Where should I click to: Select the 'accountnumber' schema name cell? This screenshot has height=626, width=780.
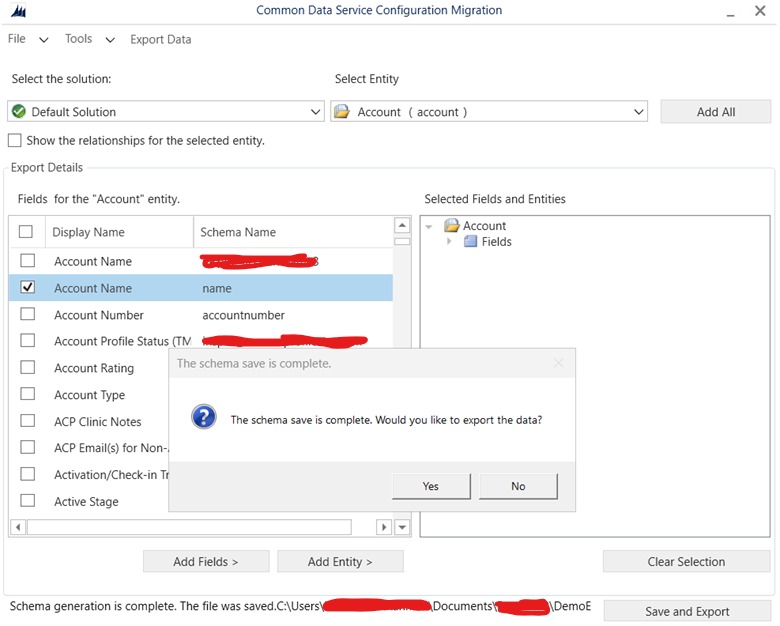tap(243, 315)
